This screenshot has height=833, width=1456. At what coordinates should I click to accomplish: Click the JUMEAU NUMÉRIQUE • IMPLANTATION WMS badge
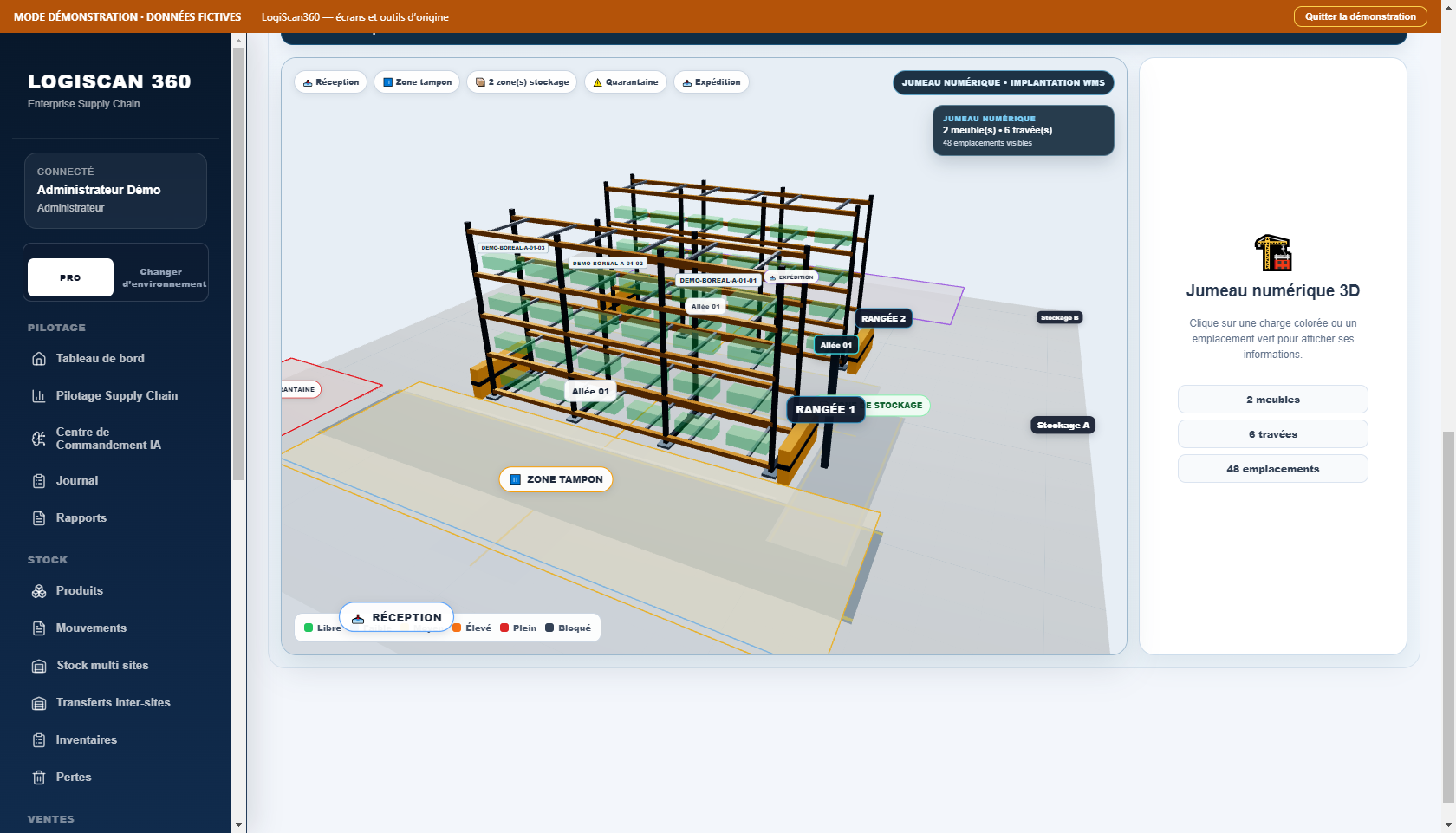pos(1003,83)
